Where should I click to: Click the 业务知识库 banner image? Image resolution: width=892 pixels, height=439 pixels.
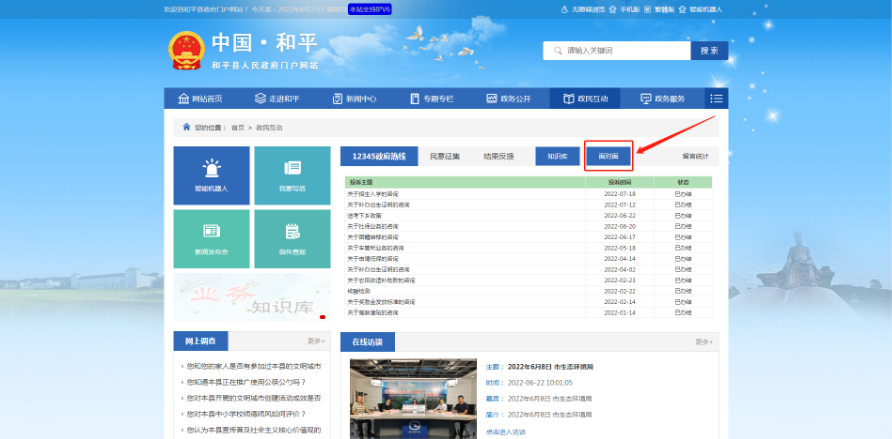tap(252, 297)
